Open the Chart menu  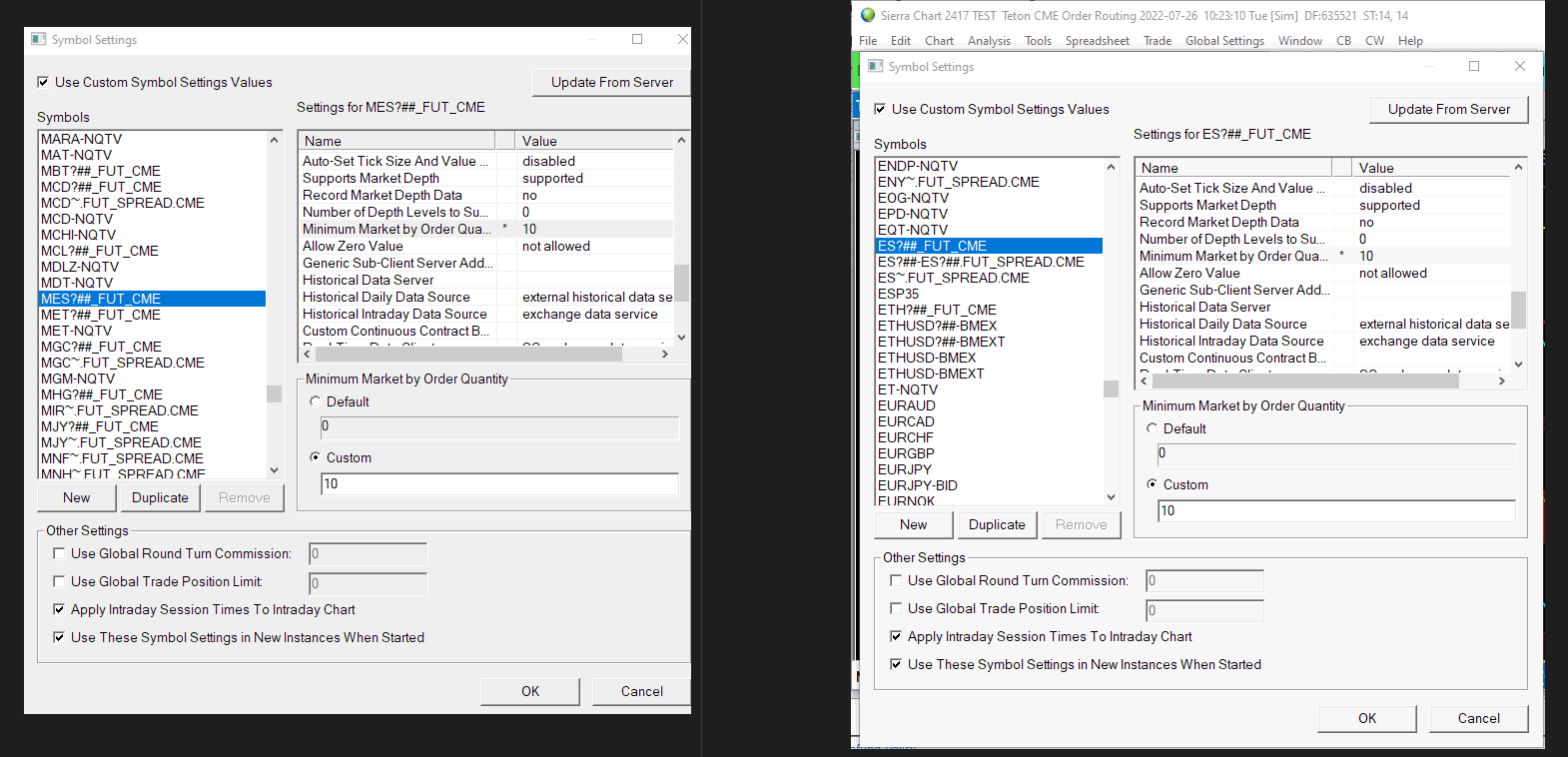click(939, 41)
